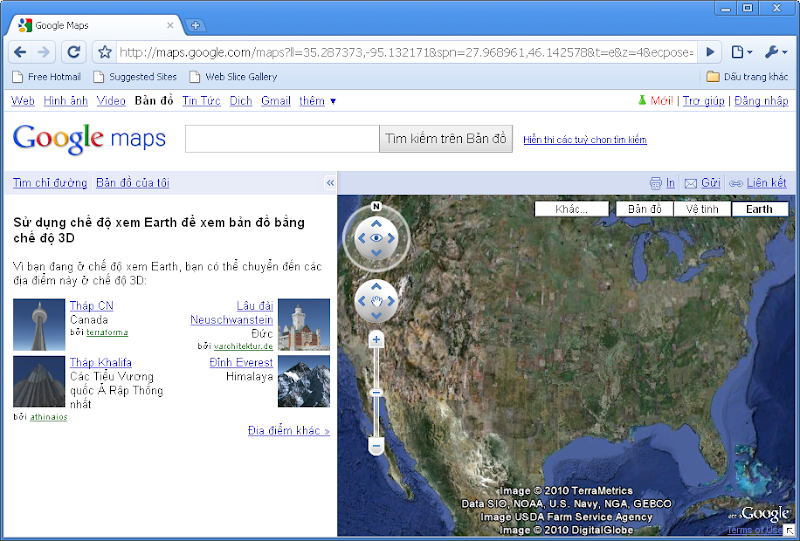Go to Web in Google navigation
Image resolution: width=800 pixels, height=541 pixels.
click(23, 101)
